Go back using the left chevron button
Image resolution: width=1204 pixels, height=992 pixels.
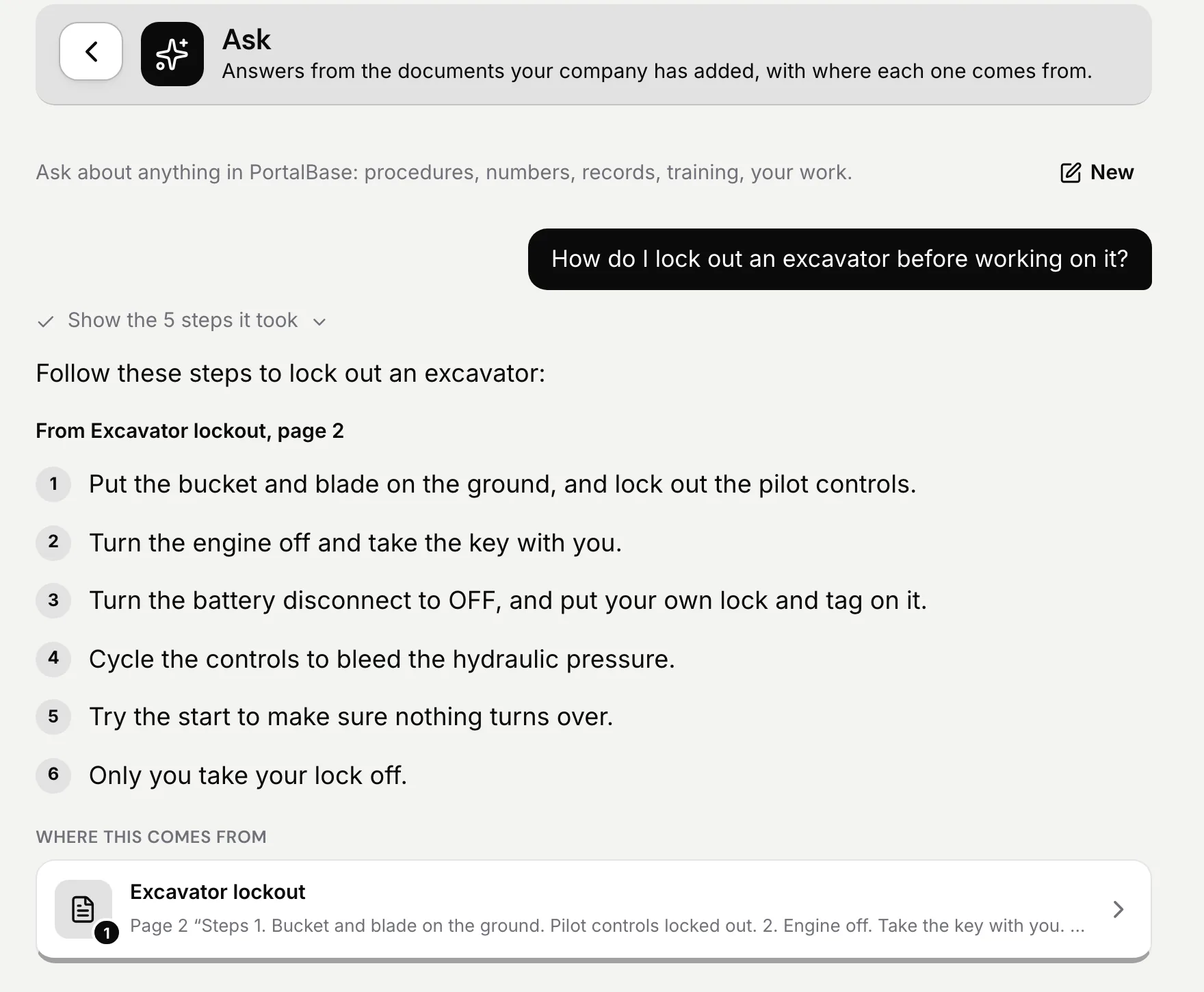(x=91, y=51)
